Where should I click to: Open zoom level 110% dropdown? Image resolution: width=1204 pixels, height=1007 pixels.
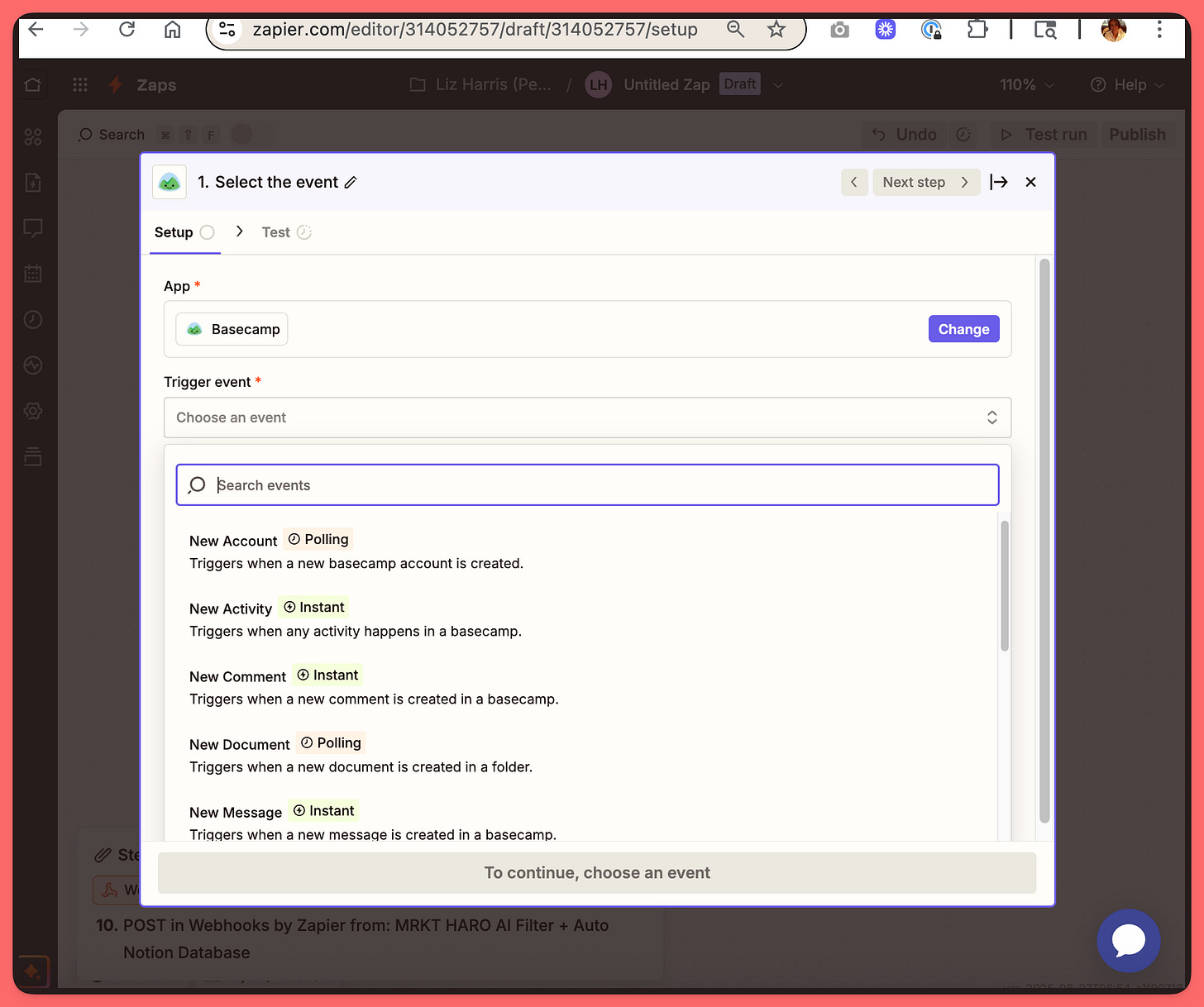(1027, 85)
